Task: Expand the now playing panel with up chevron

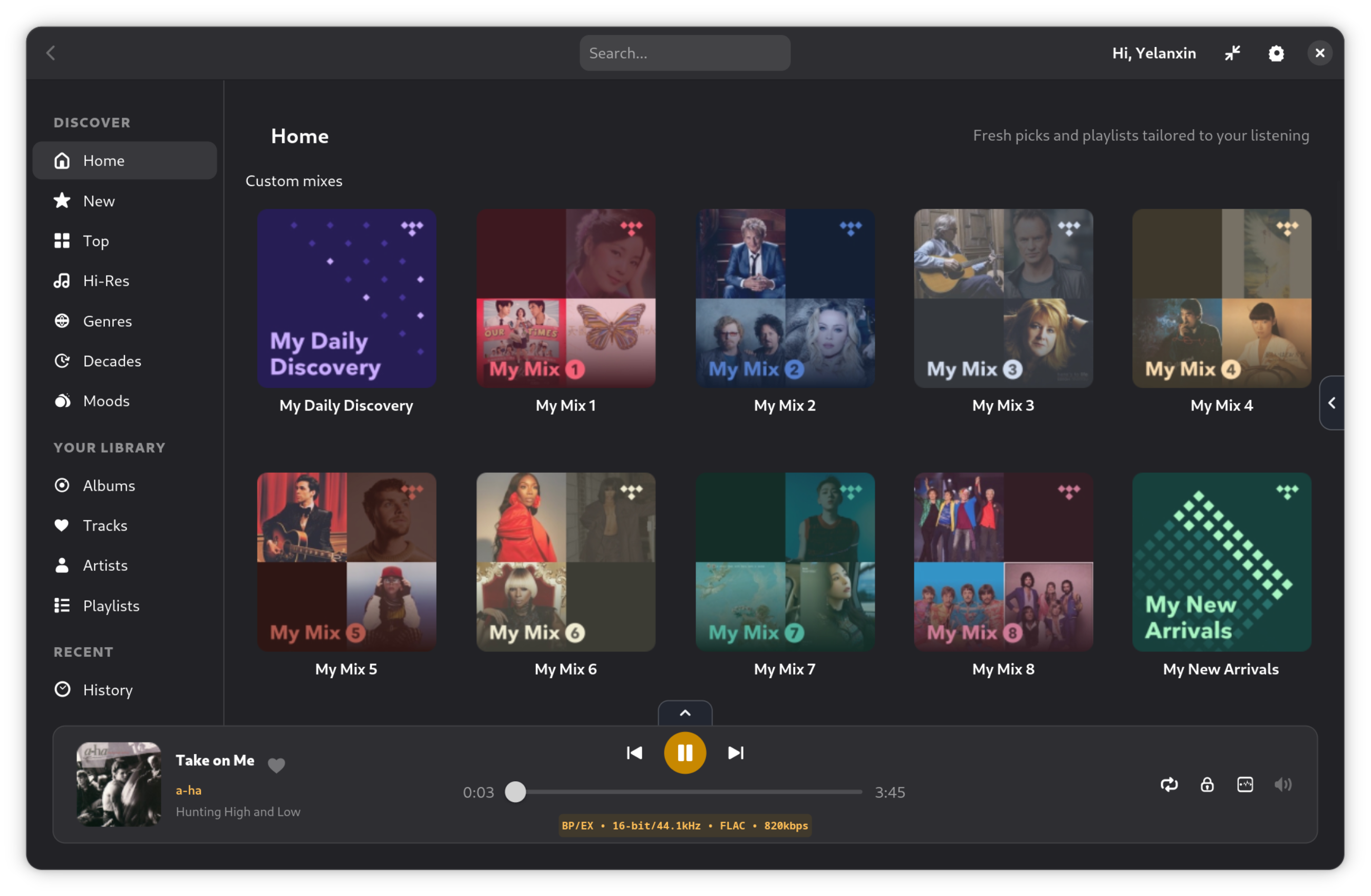Action: point(685,713)
